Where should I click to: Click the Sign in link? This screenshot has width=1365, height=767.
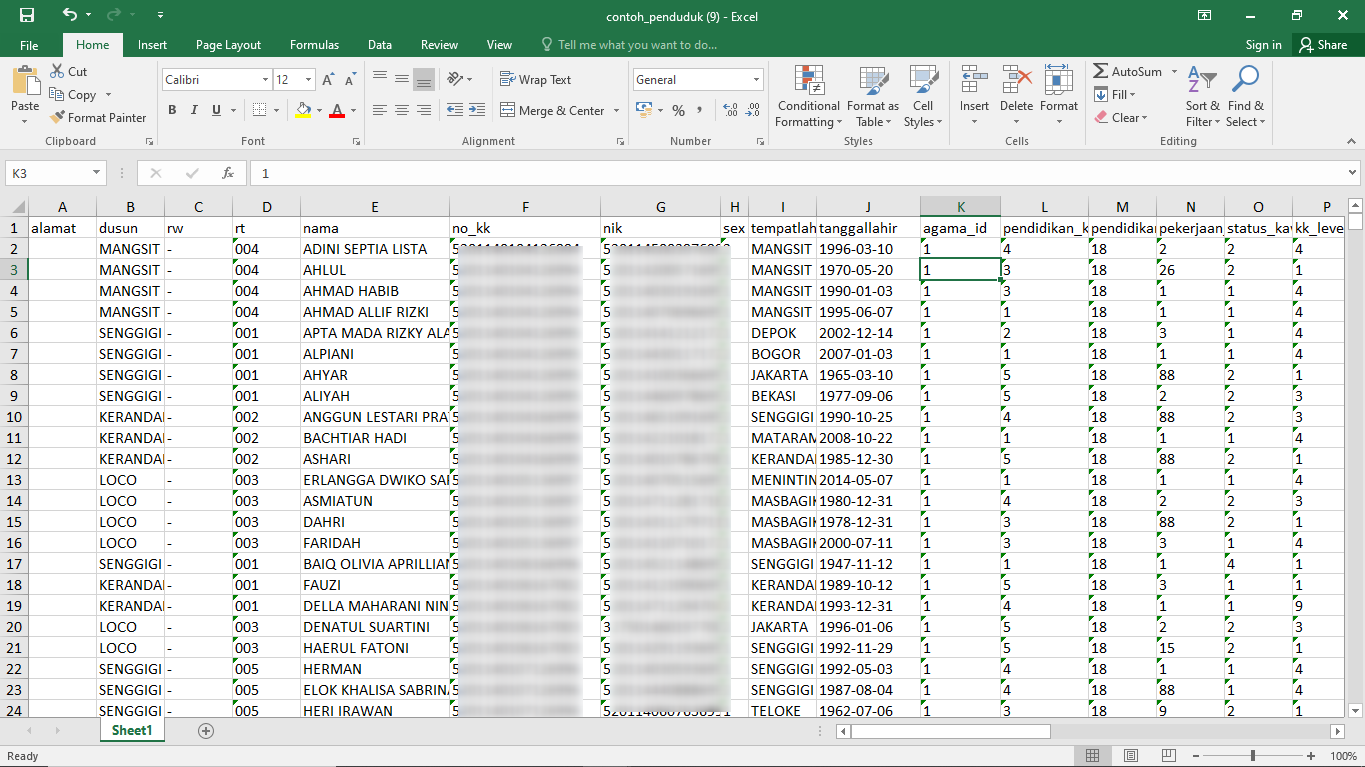pyautogui.click(x=1263, y=45)
